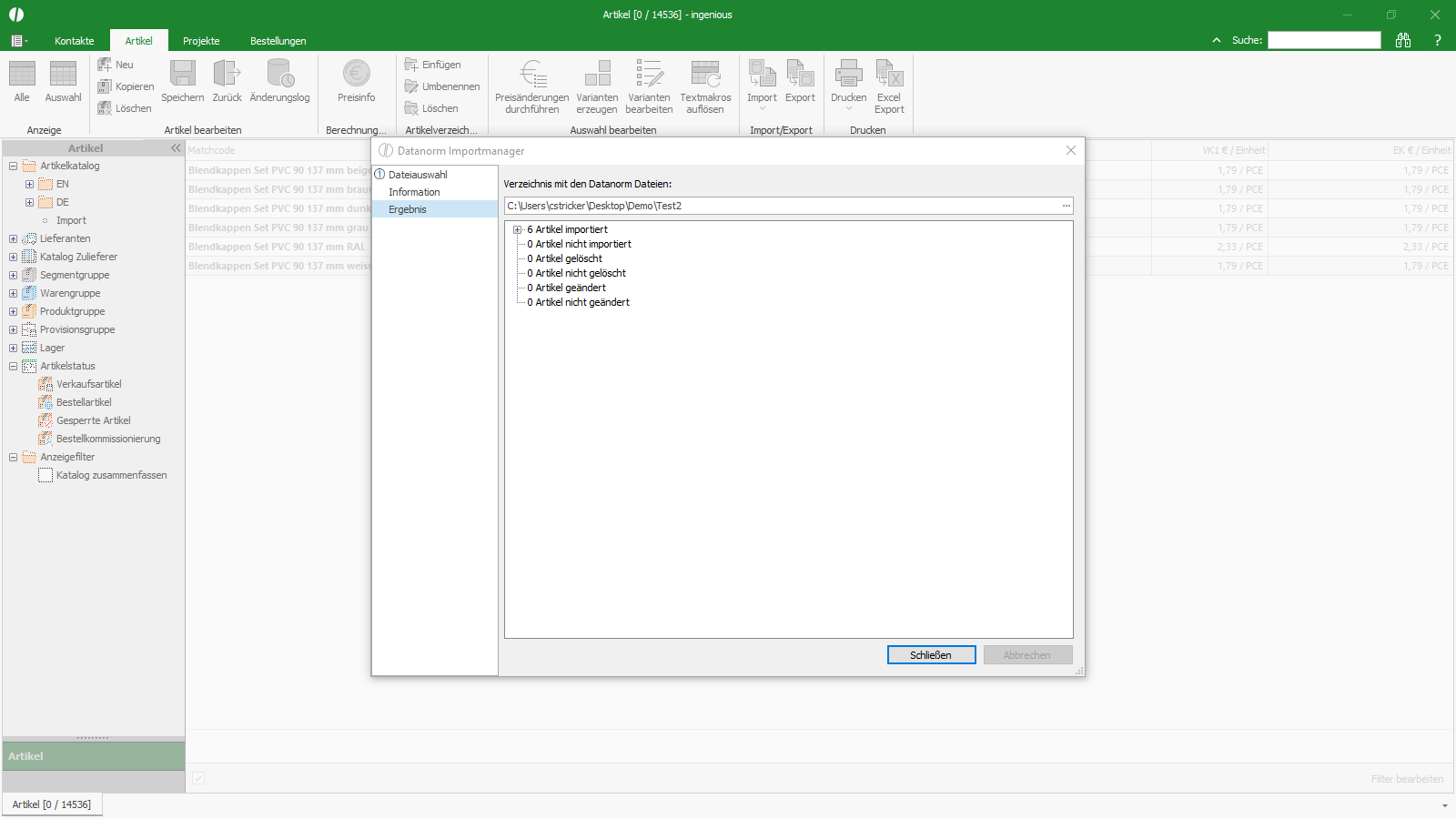The image size is (1456, 819).
Task: Open Preisinfo in the ribbon
Action: click(x=356, y=82)
